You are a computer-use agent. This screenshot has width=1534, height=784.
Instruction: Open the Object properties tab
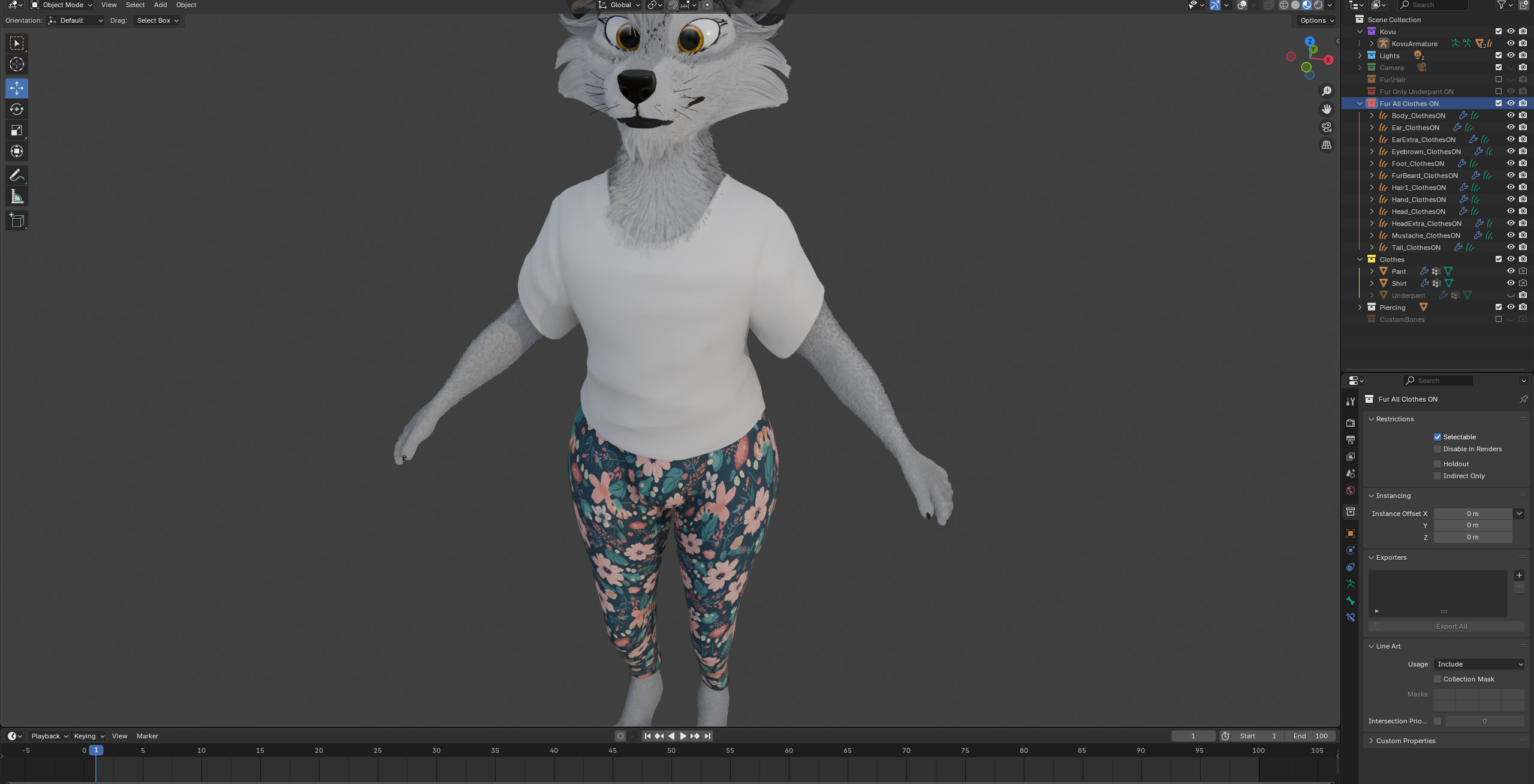(x=1351, y=533)
